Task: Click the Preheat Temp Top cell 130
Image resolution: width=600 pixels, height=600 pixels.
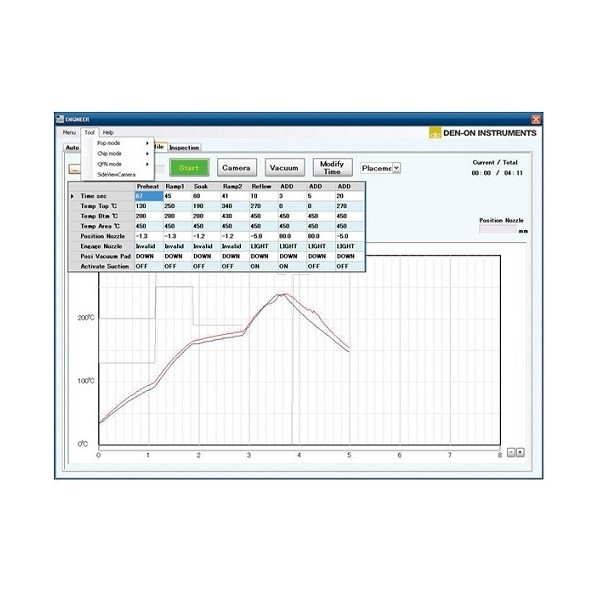Action: click(x=149, y=206)
